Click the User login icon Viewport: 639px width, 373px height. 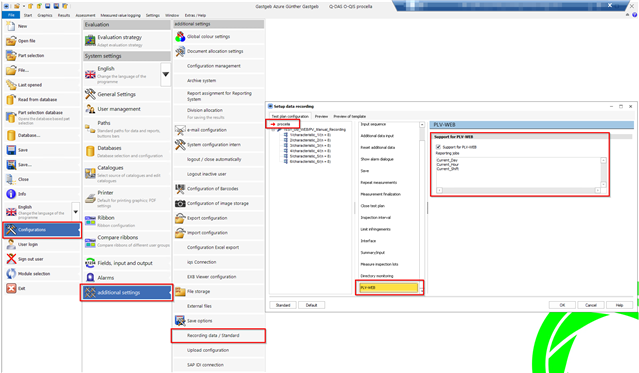[11, 245]
